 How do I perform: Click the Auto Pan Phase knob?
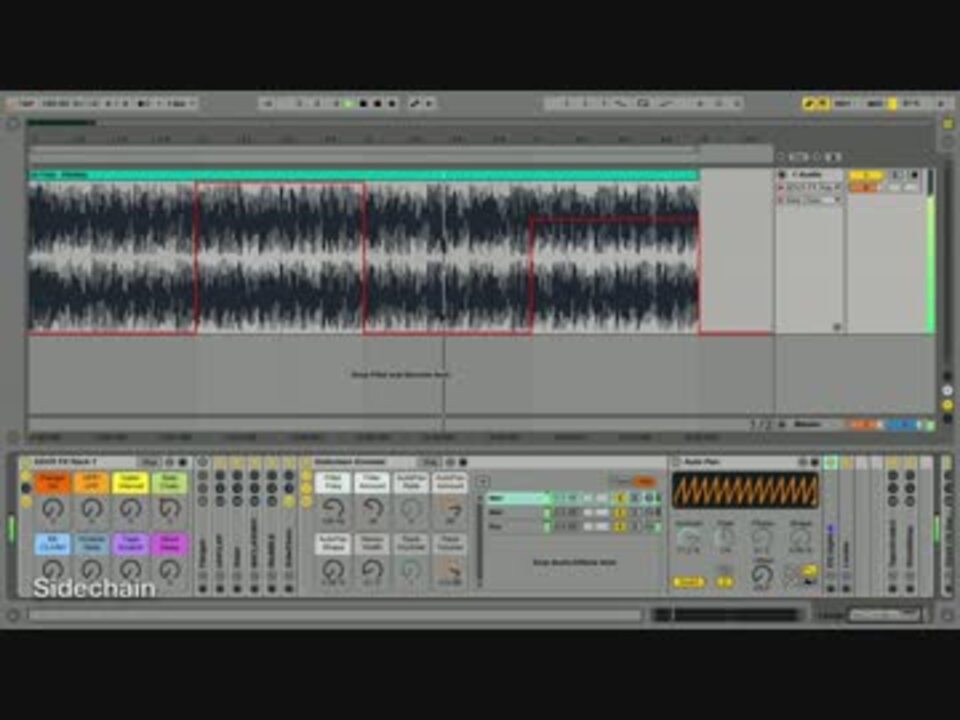point(762,539)
